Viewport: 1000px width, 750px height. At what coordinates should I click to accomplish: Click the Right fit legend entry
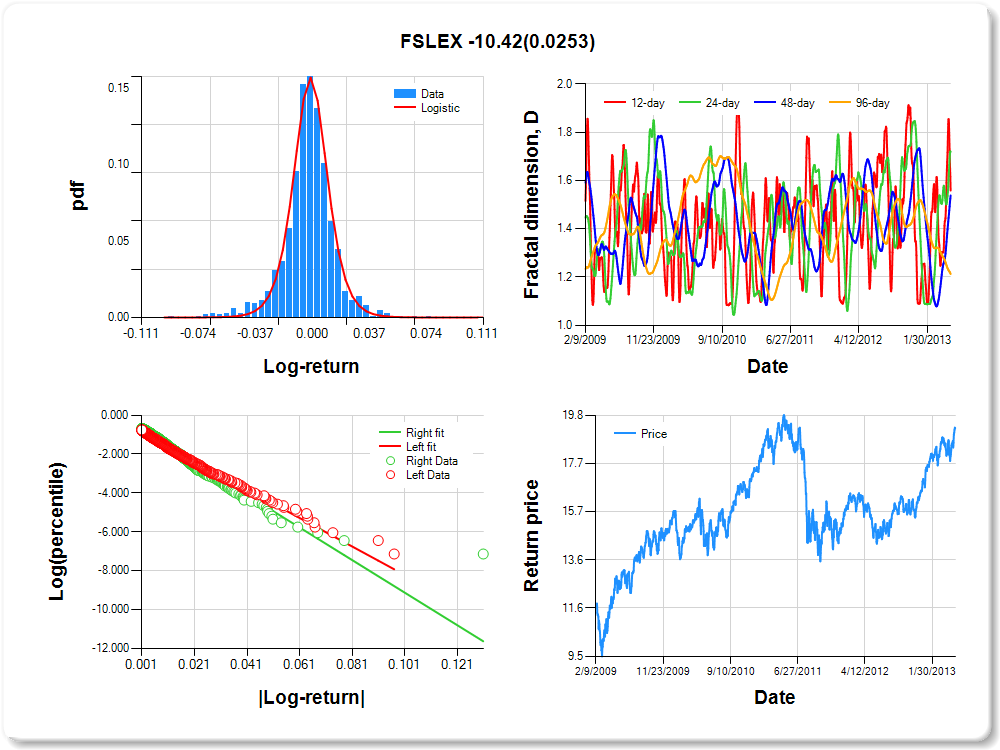(x=411, y=432)
